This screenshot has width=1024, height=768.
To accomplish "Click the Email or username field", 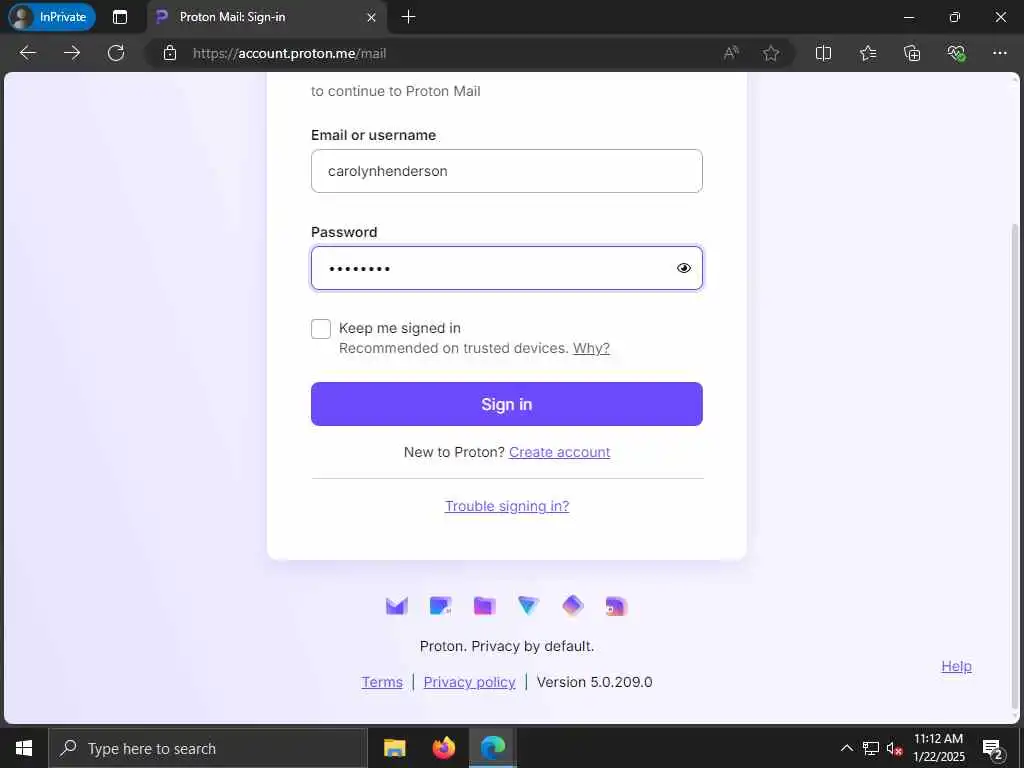I will [x=507, y=171].
